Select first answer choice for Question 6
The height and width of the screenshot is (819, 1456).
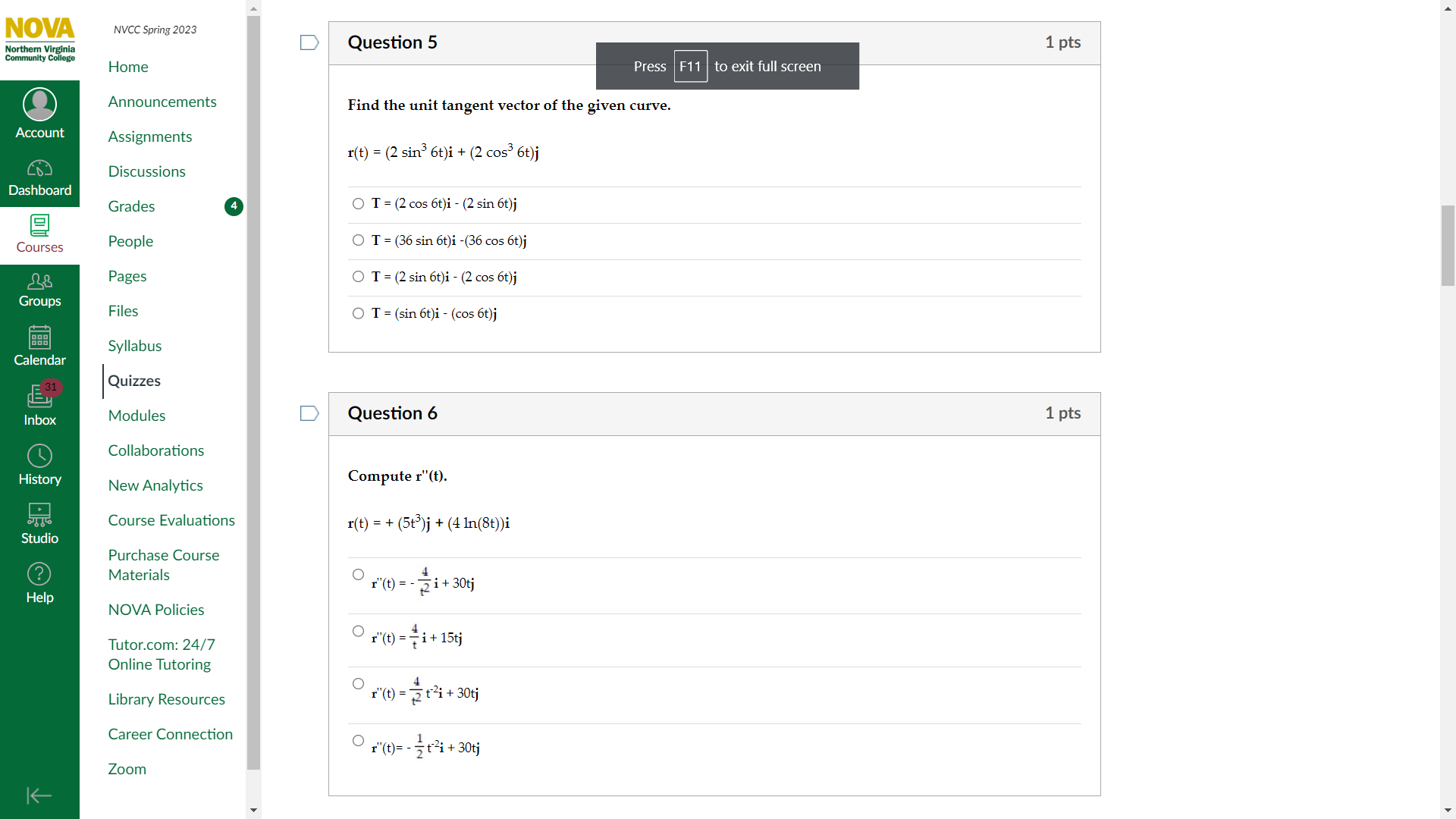pos(358,575)
